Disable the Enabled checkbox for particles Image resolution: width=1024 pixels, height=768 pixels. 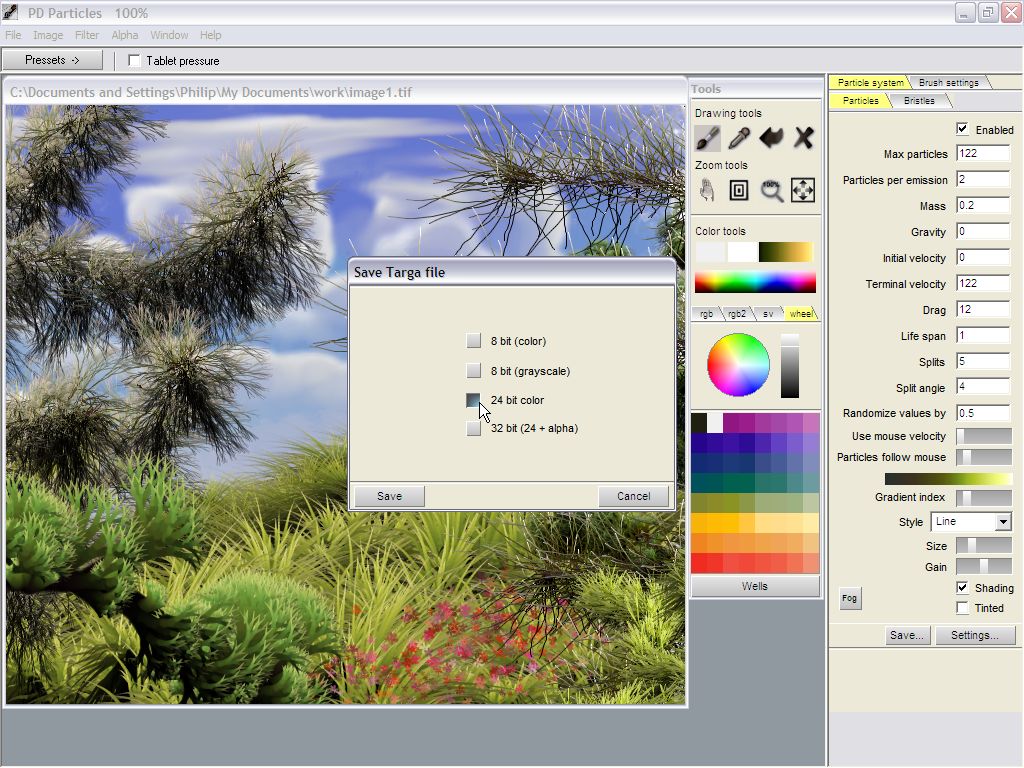962,129
